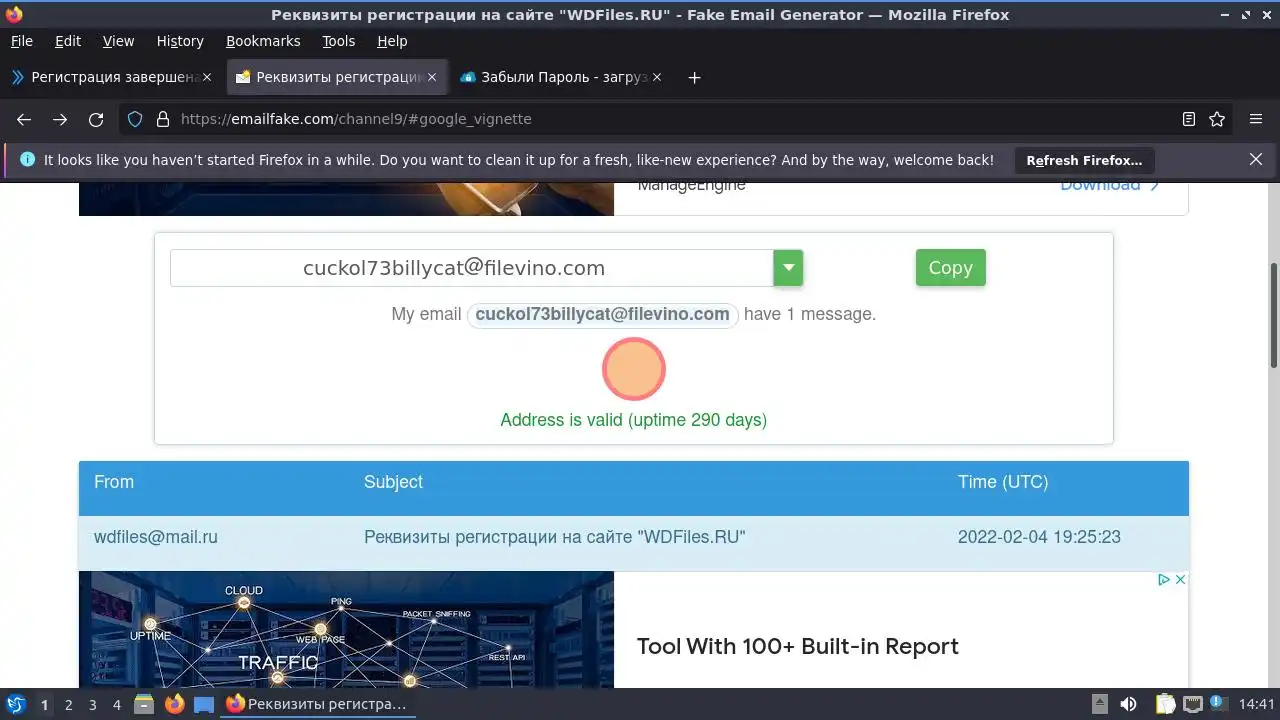
Task: Click the Download link in top ad
Action: click(1110, 185)
